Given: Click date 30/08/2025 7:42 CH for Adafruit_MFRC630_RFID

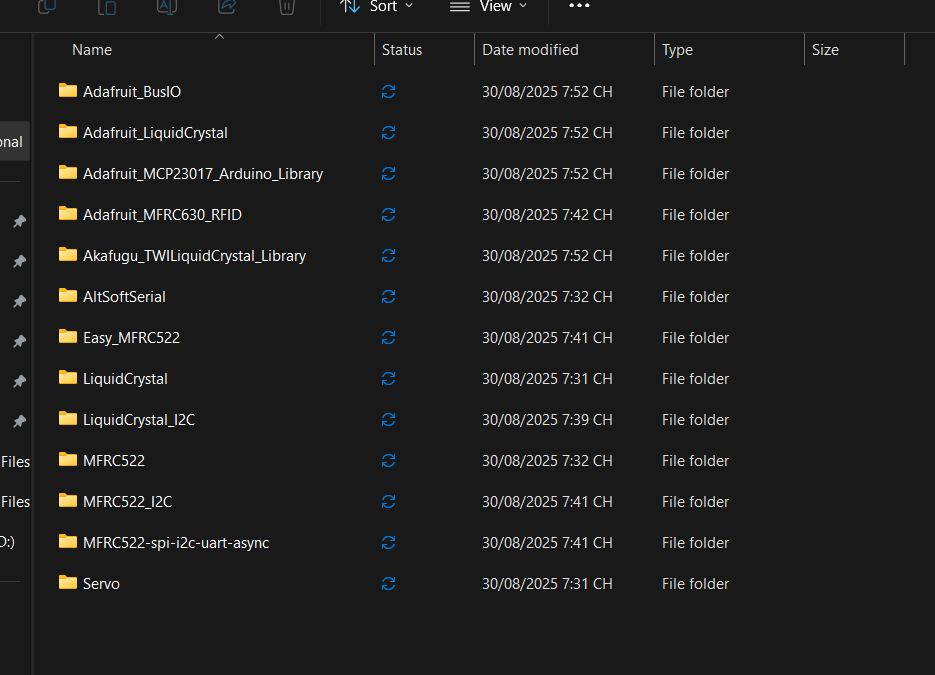Looking at the screenshot, I should [x=547, y=215].
